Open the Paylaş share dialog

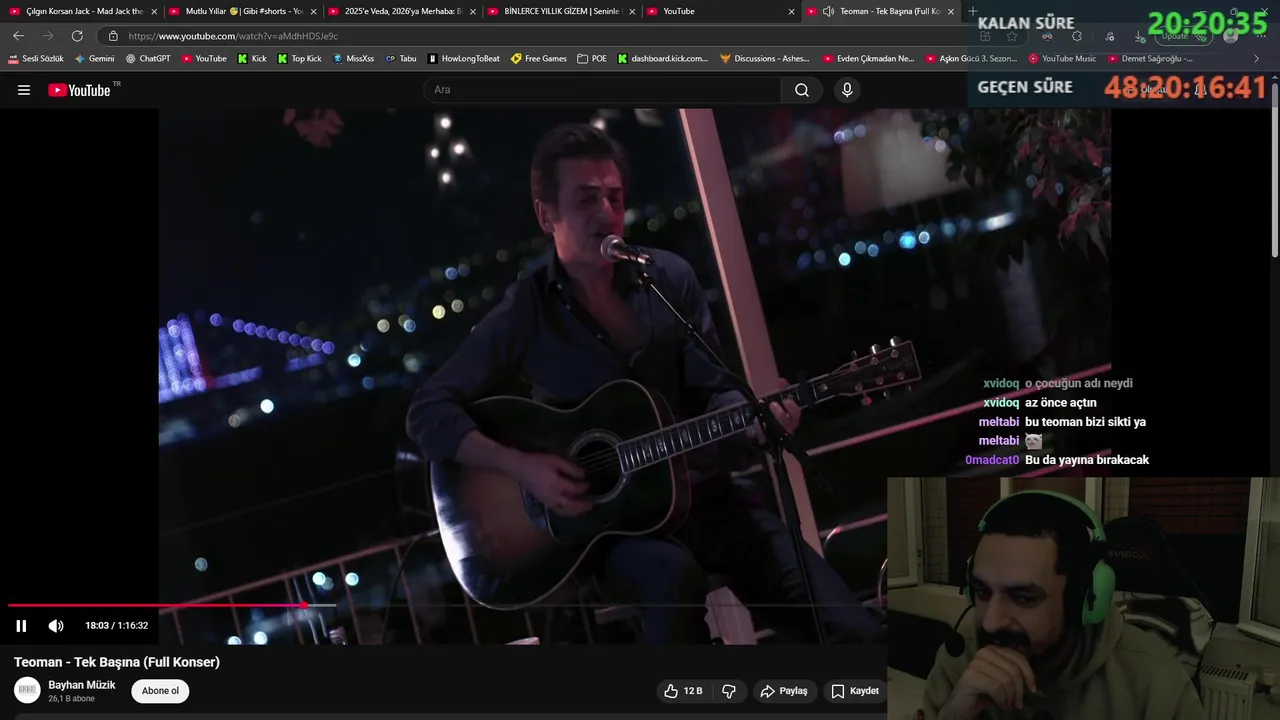[x=783, y=691]
